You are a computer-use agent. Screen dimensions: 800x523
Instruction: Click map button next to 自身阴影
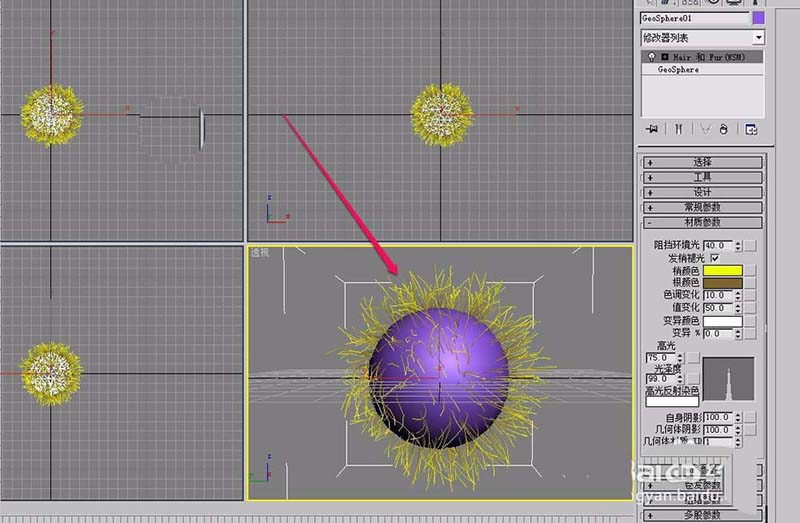pyautogui.click(x=750, y=417)
